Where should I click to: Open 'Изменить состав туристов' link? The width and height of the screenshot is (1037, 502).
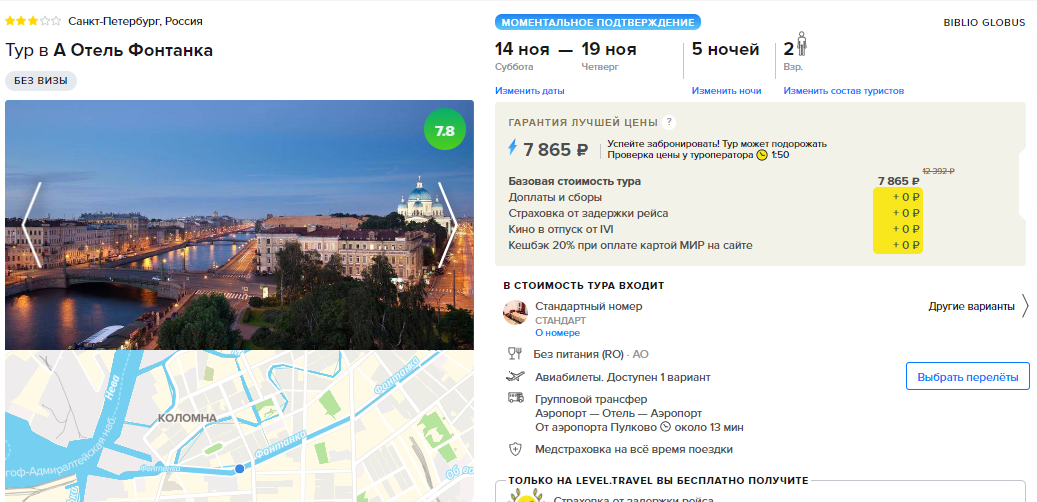pos(844,91)
